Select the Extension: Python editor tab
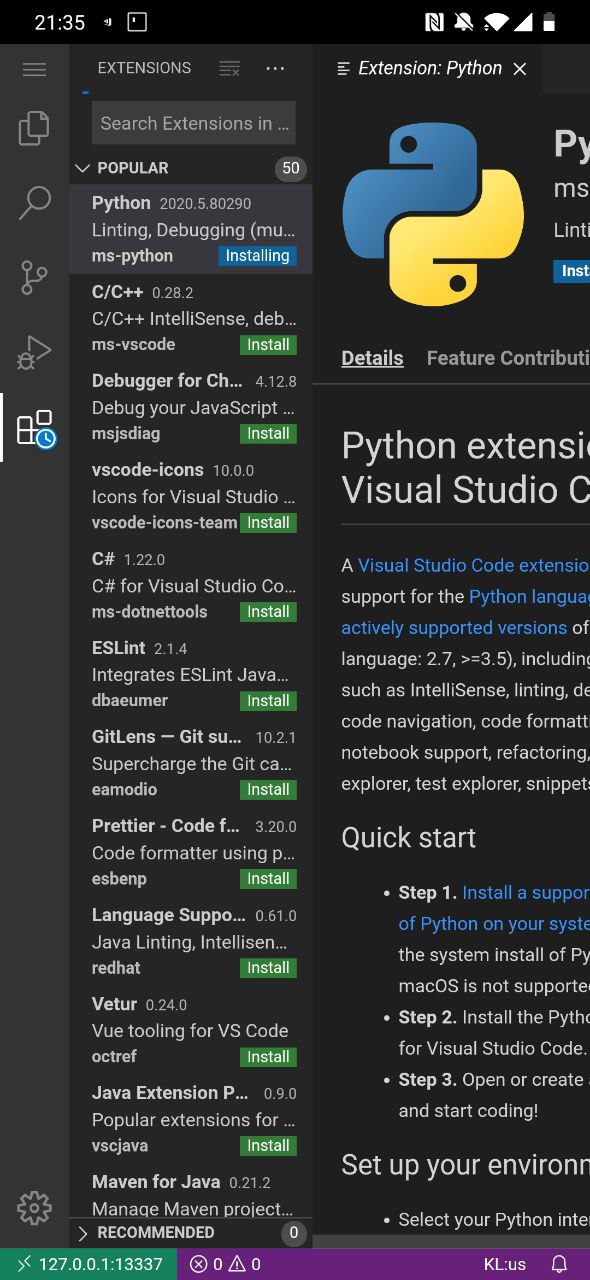 pos(428,68)
